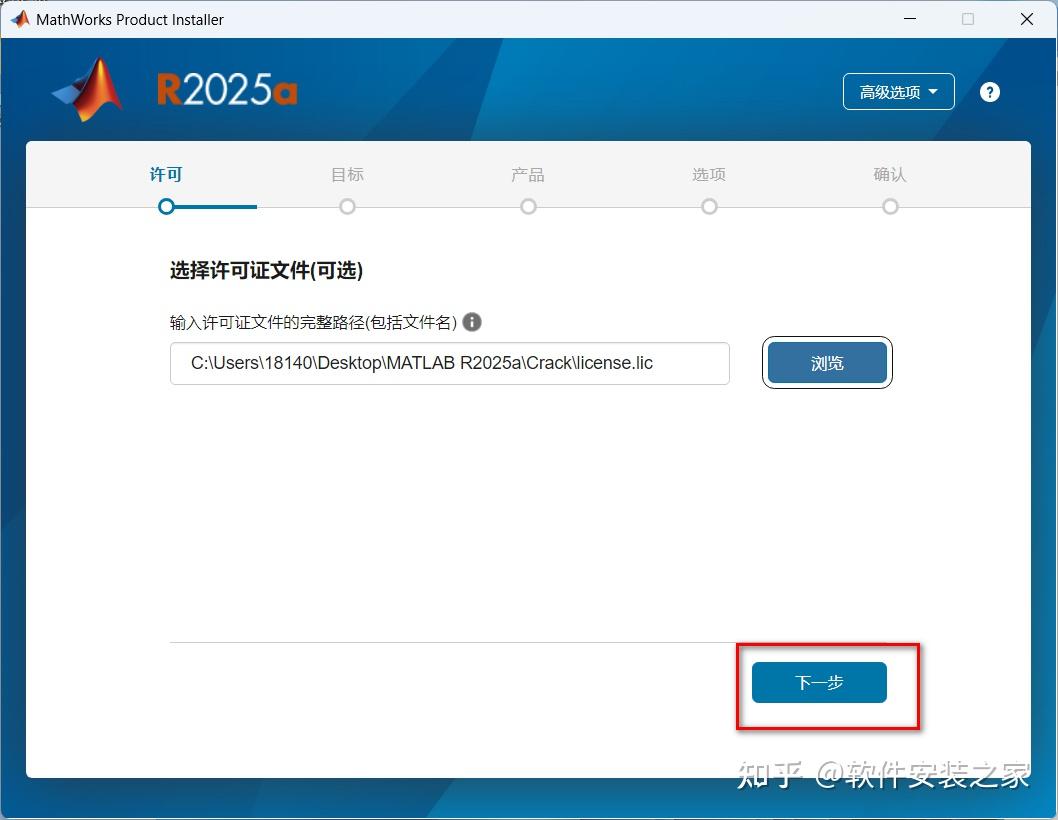Select the license file path input field
1058x820 pixels.
450,363
